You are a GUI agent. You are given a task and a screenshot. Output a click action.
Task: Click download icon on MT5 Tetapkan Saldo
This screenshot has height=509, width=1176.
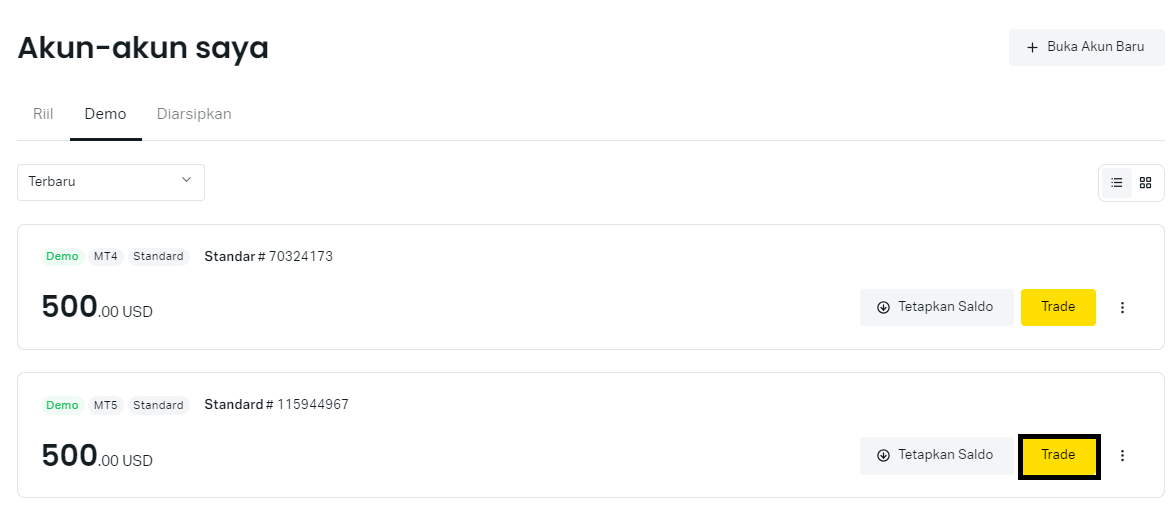coord(883,456)
